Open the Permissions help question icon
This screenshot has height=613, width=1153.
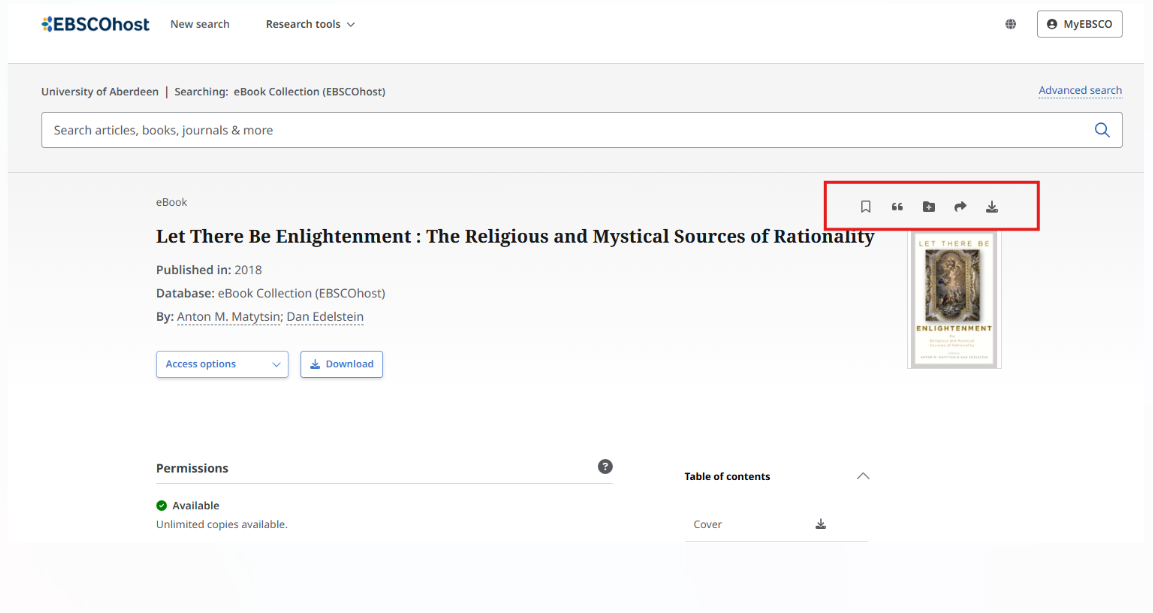[x=605, y=467]
